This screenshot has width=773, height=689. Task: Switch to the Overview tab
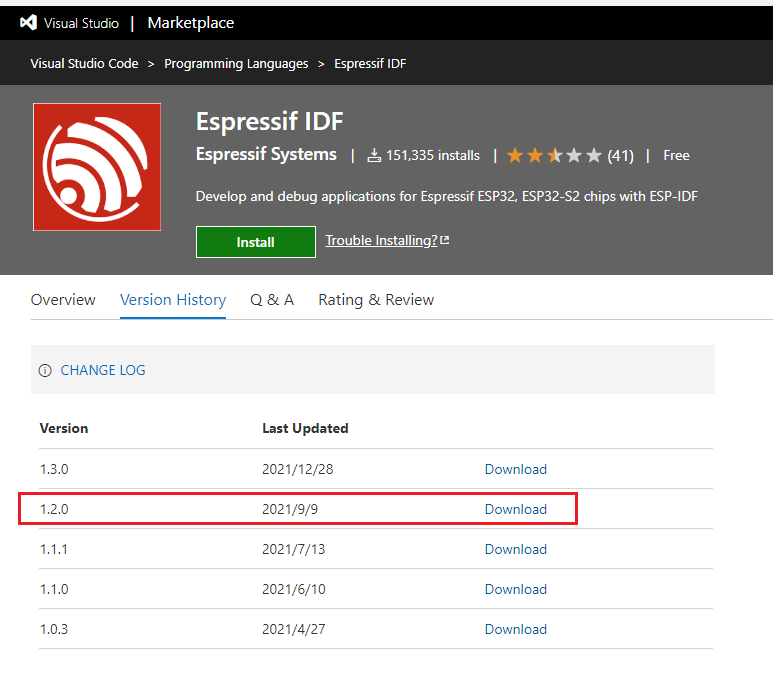pyautogui.click(x=63, y=300)
